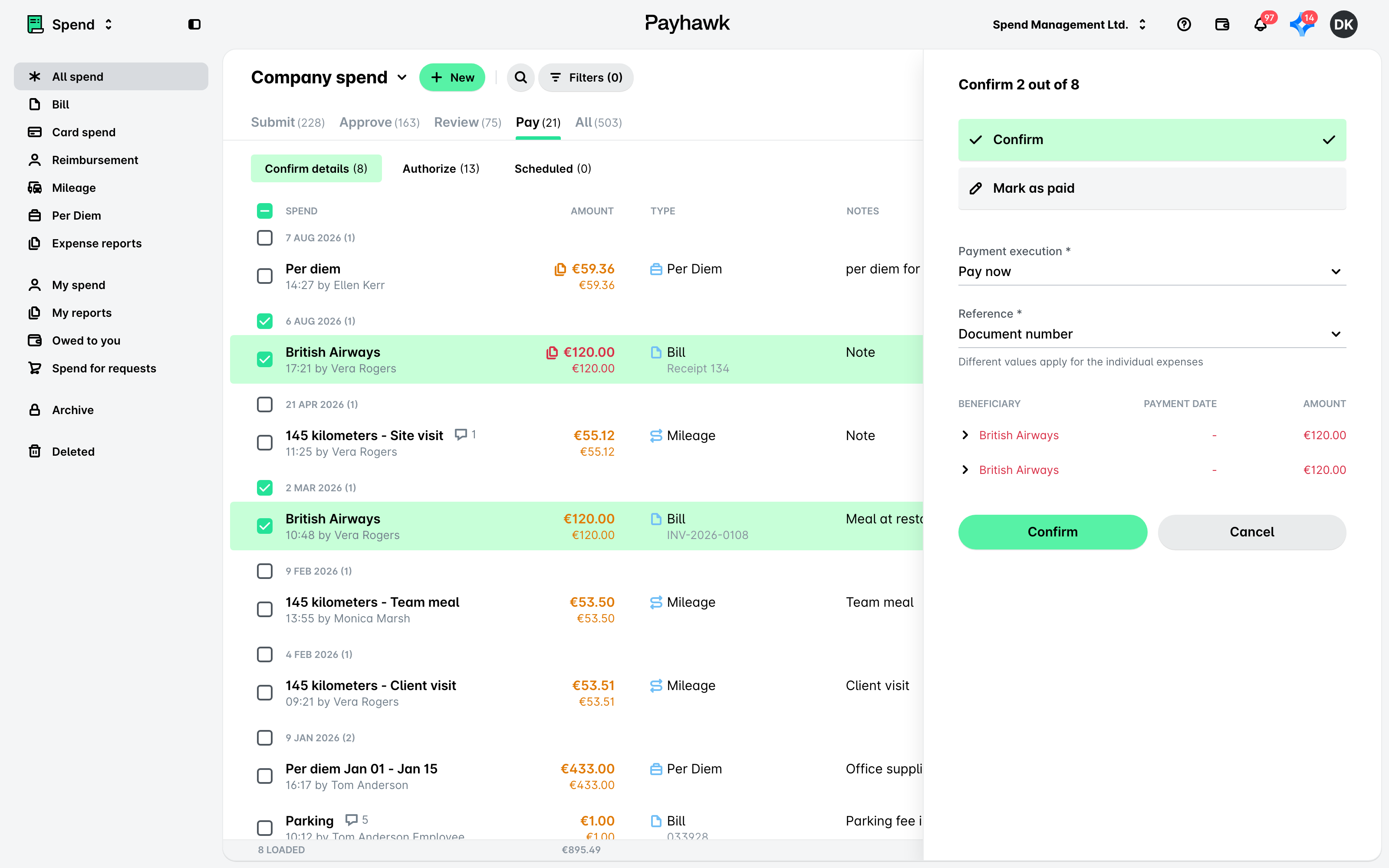
Task: Open Filters (0) button
Action: [x=586, y=78]
